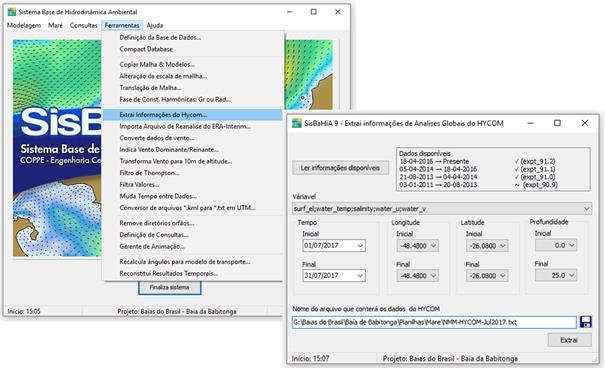Screen dimensions: 605x368
Task: Open the Profundidade Final dropdown
Action: click(x=572, y=275)
